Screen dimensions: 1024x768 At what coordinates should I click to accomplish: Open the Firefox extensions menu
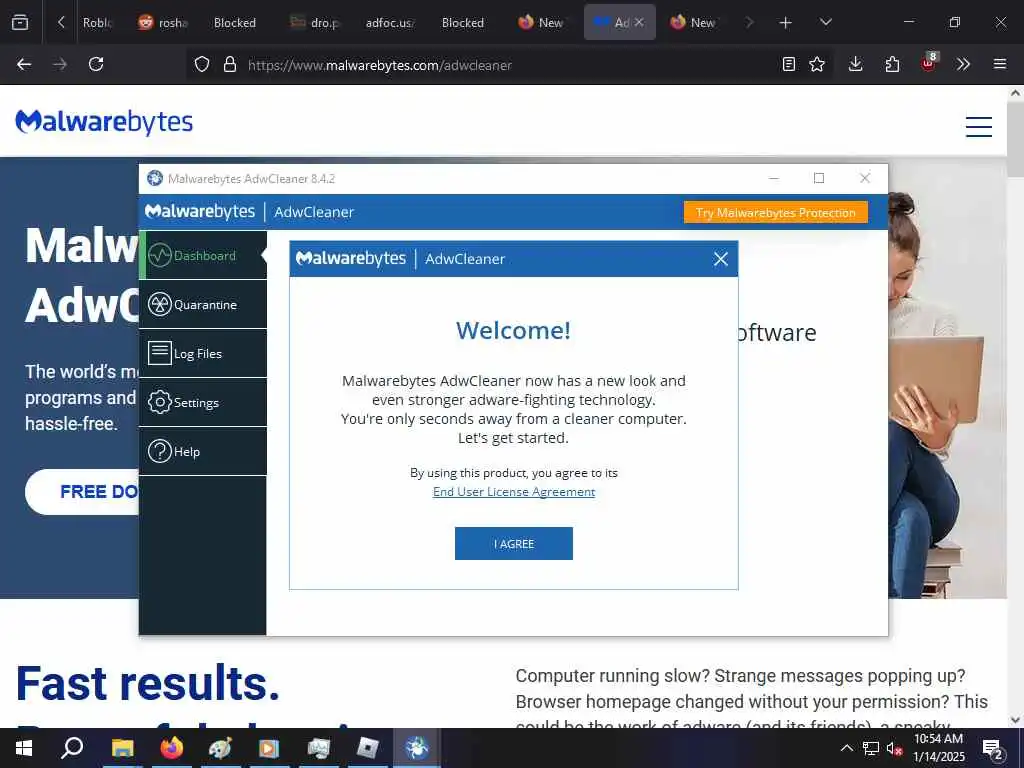point(892,64)
